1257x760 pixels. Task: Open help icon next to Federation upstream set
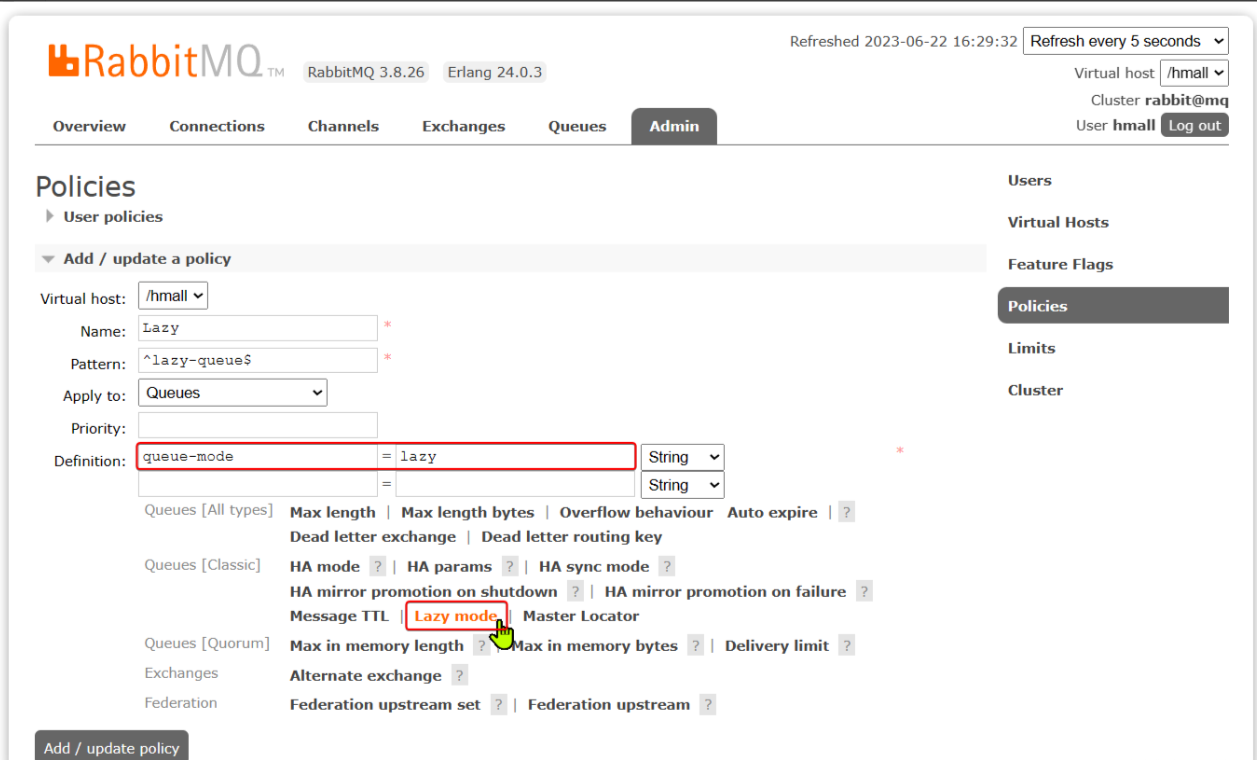coord(498,704)
